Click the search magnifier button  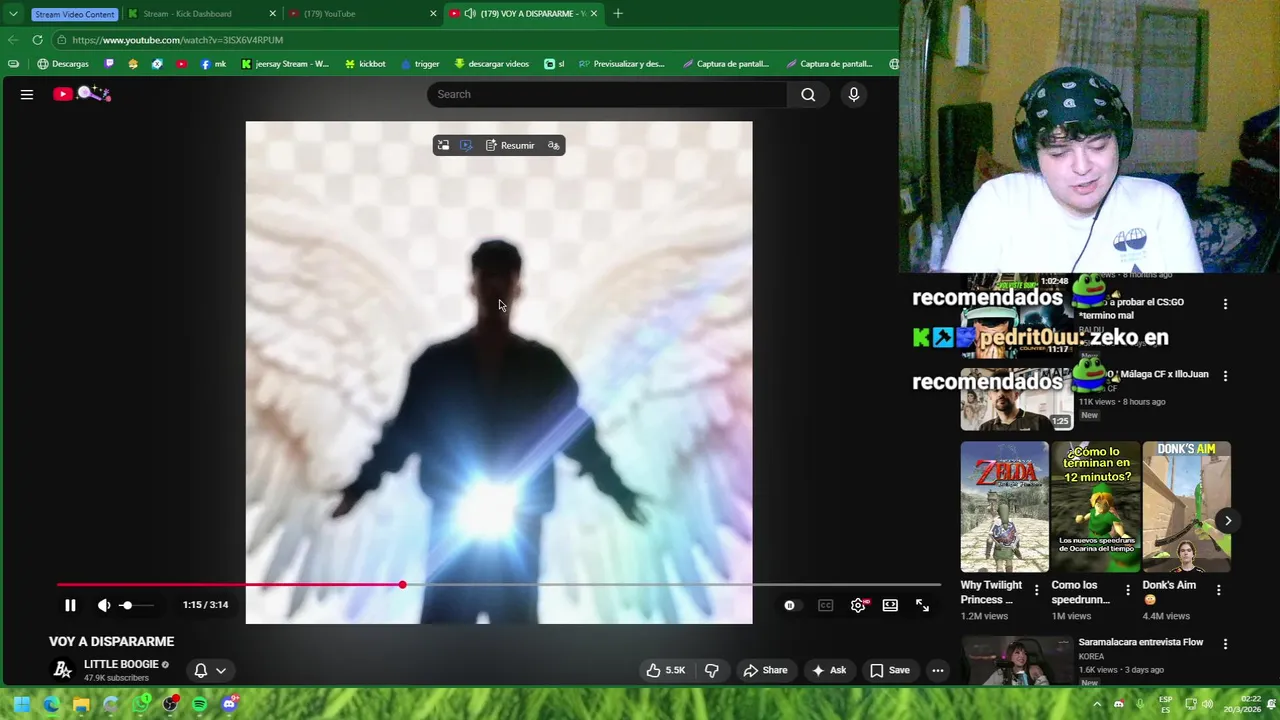click(x=808, y=94)
